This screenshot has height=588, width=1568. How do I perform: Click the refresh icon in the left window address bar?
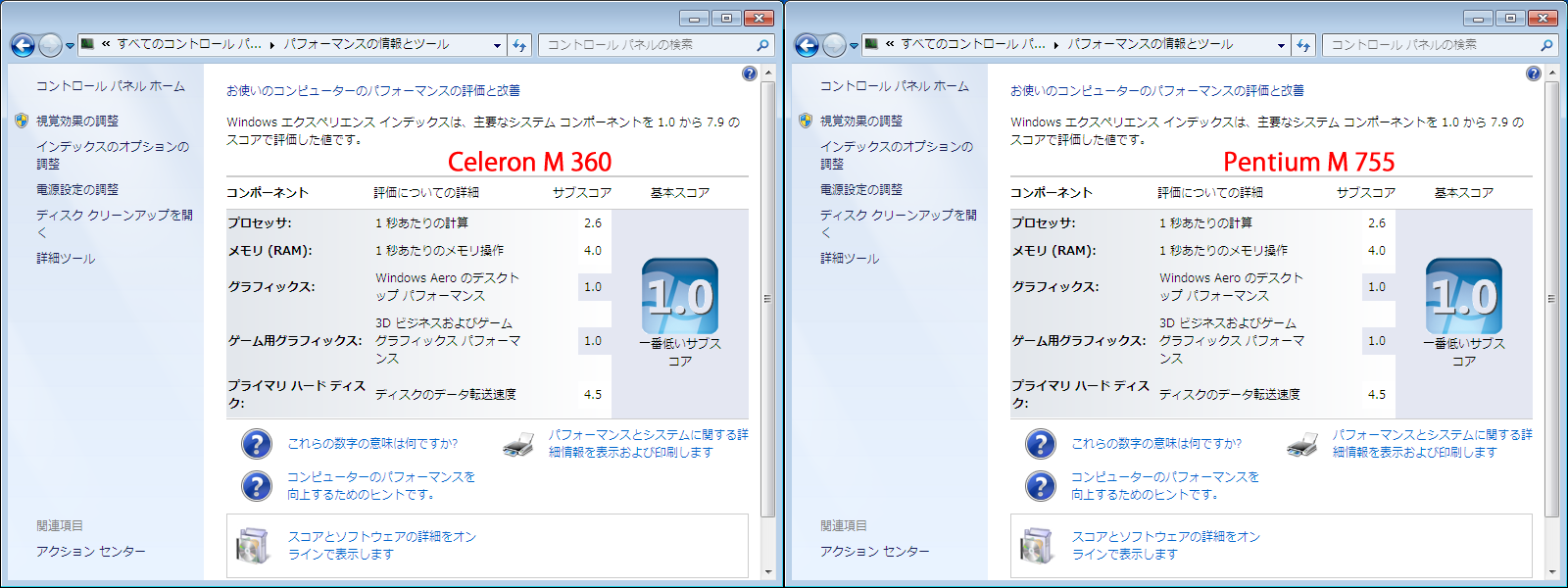coord(519,45)
